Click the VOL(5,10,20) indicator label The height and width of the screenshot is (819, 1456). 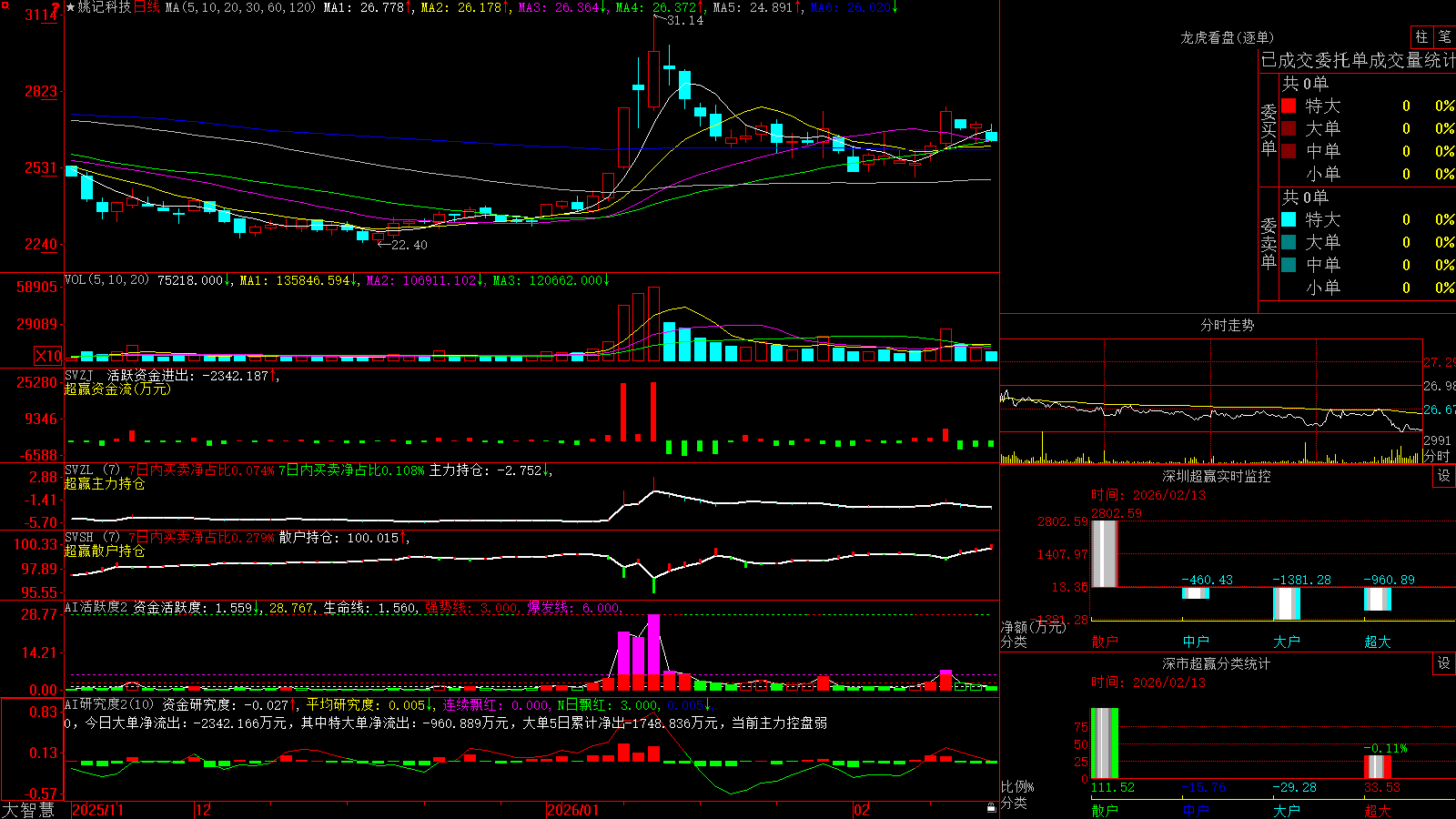(106, 279)
